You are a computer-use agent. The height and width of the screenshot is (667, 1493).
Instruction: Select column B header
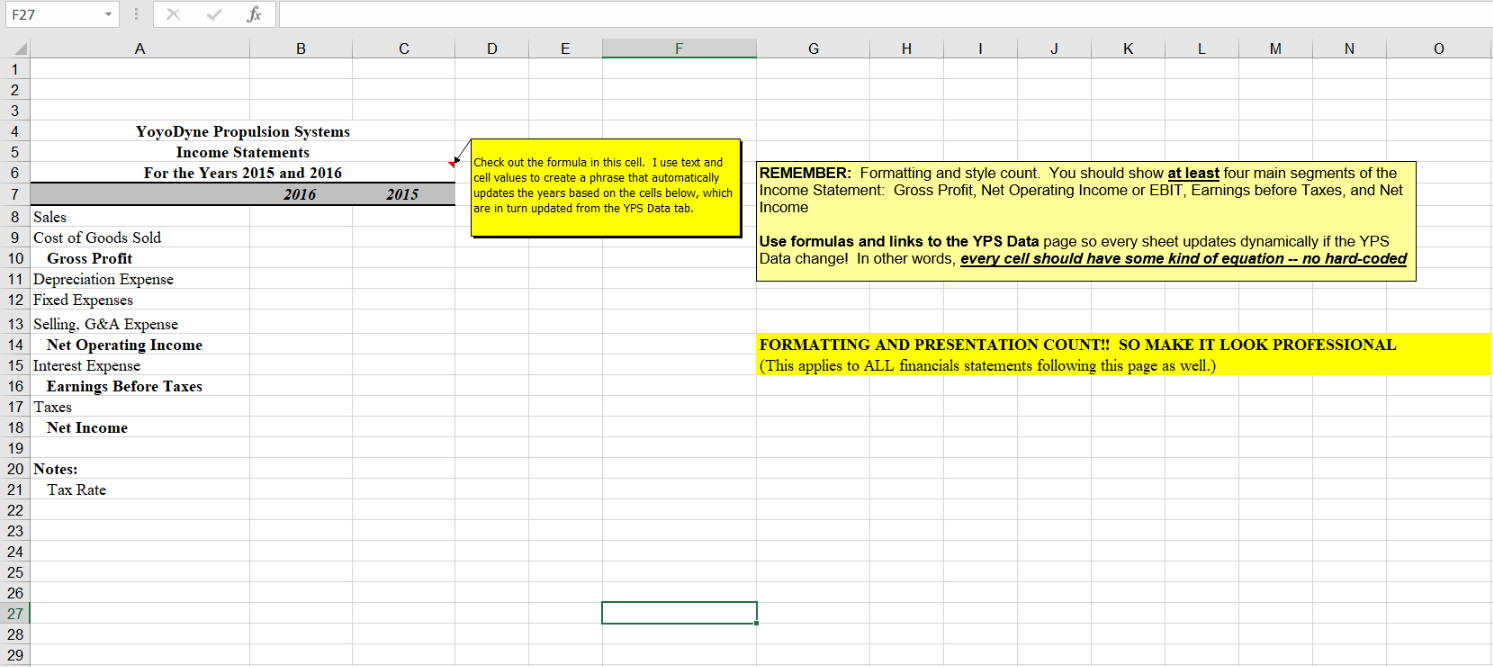point(299,48)
